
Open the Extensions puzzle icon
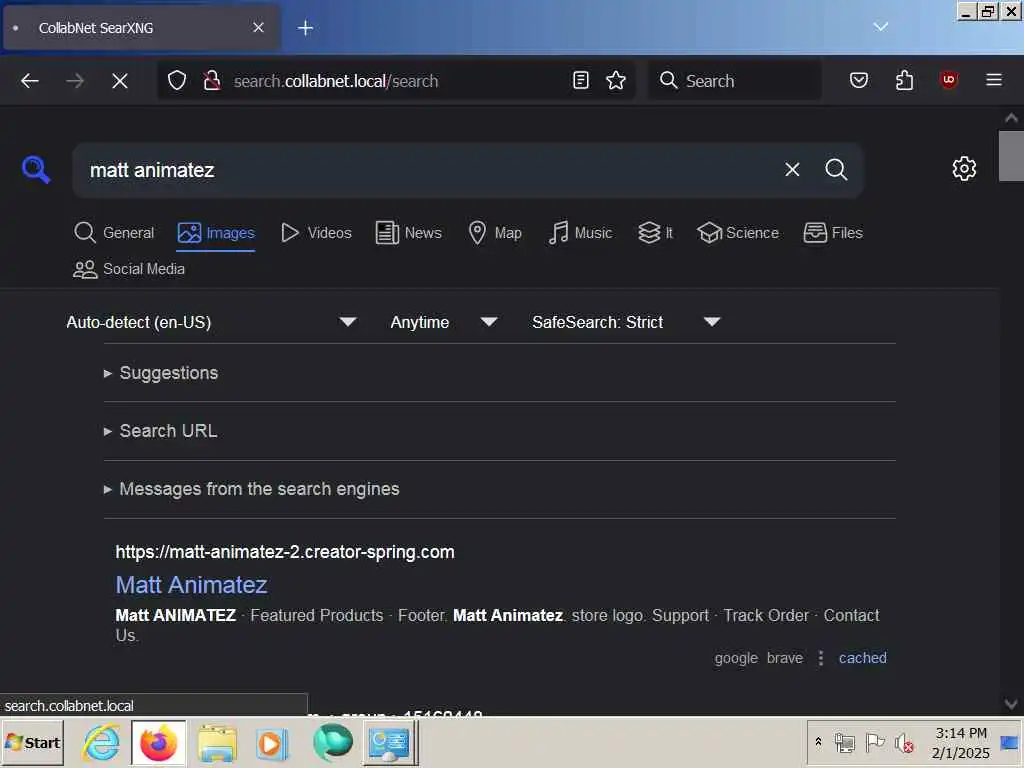(x=904, y=80)
